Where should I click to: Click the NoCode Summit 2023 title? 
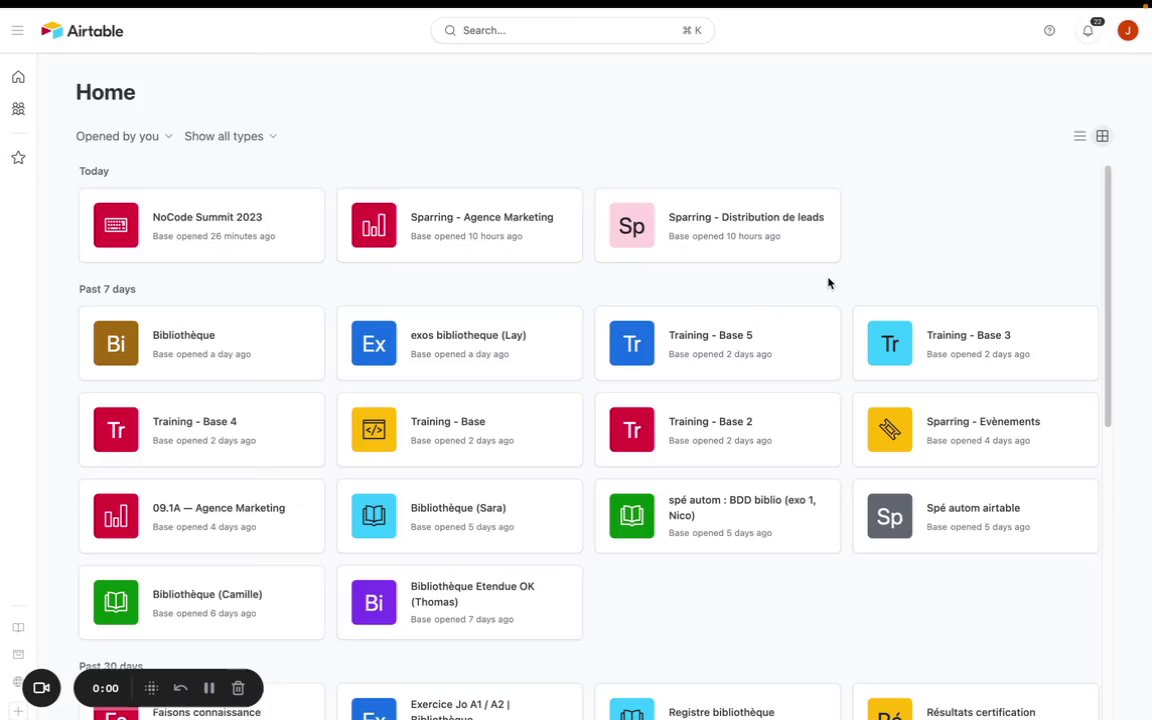207,217
